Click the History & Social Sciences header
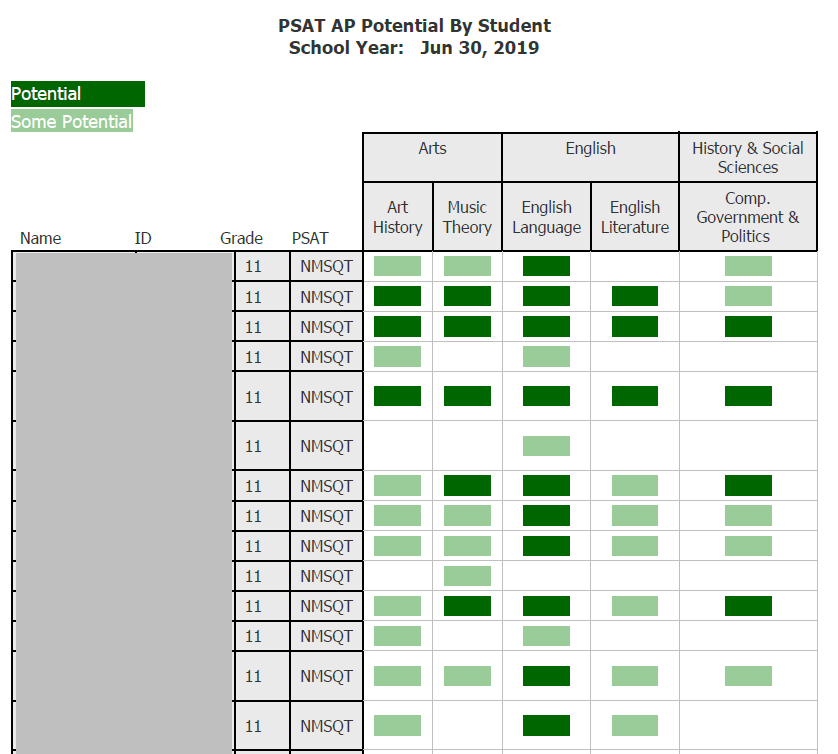The height and width of the screenshot is (754, 838). (x=748, y=157)
